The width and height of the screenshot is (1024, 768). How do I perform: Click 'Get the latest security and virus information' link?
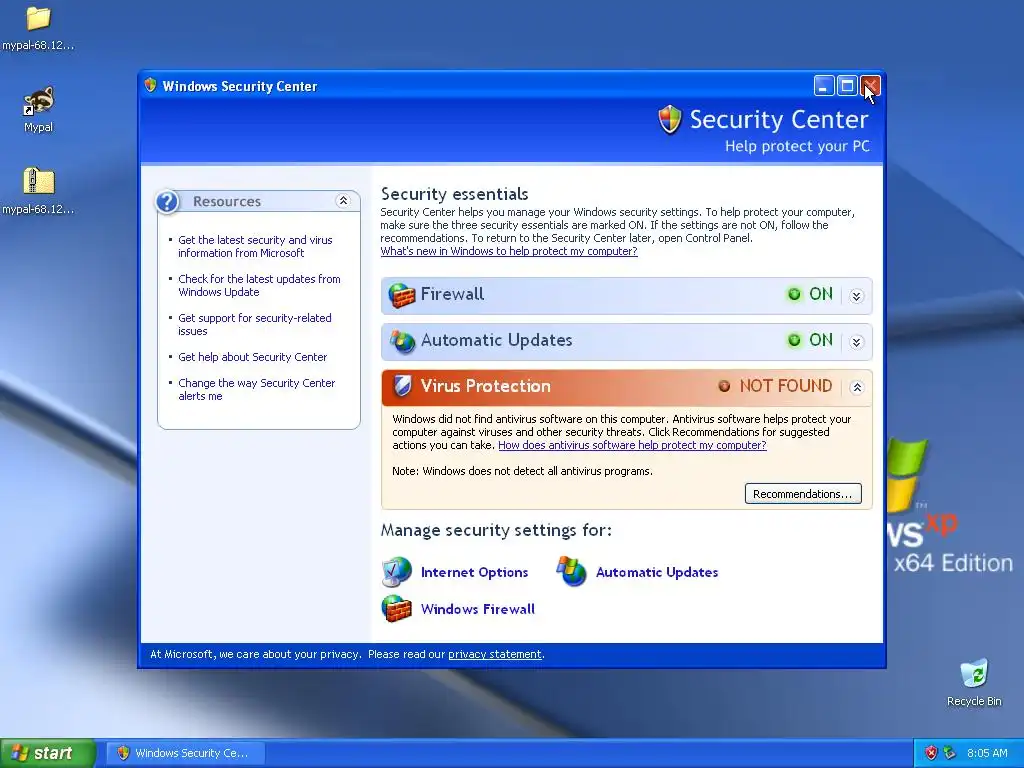[255, 247]
